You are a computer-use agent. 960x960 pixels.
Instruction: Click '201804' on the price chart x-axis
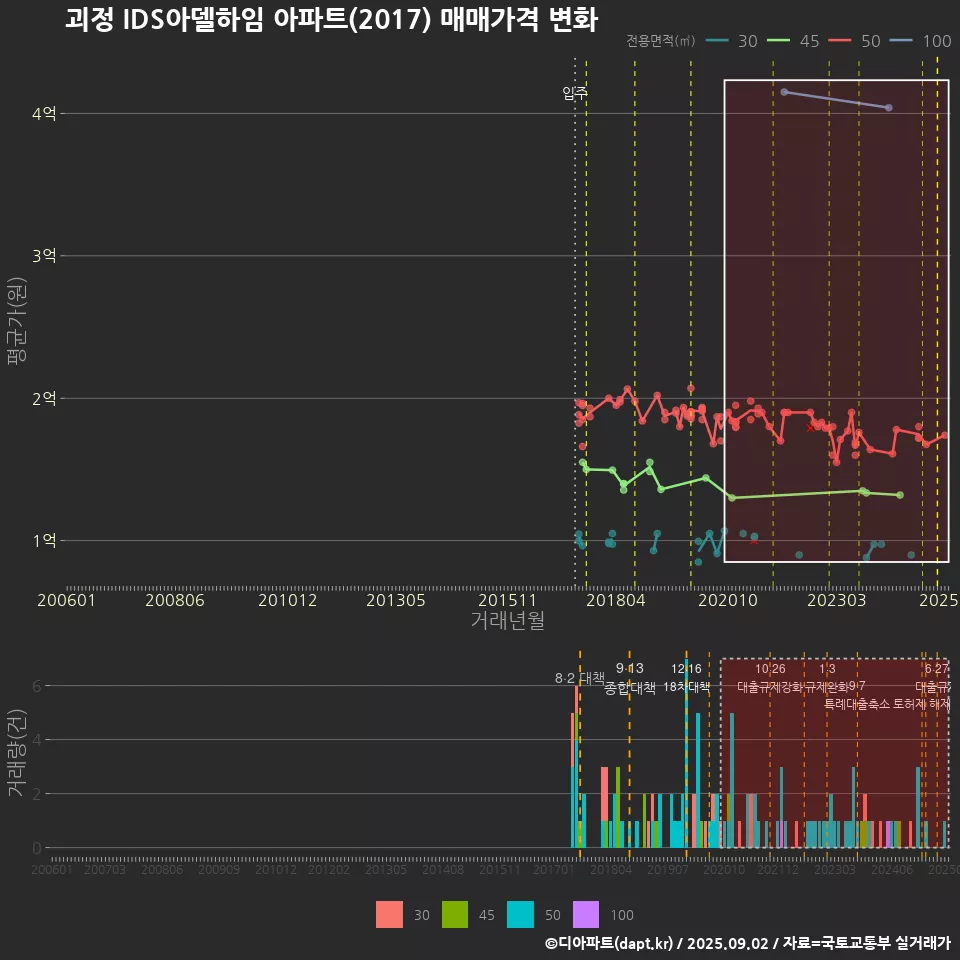616,600
